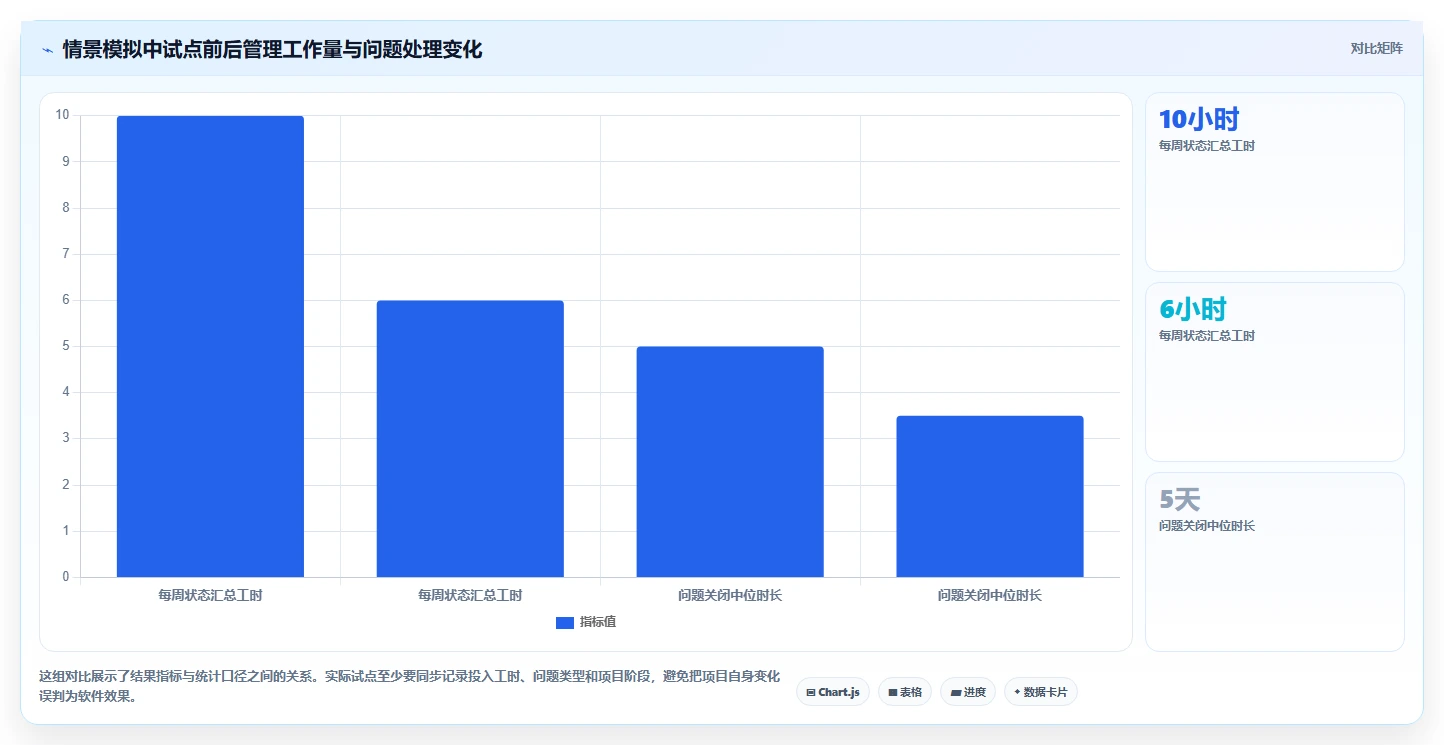Click the 每周状态汇总工时 caption under 6小时
This screenshot has height=745, width=1444.
1207,336
